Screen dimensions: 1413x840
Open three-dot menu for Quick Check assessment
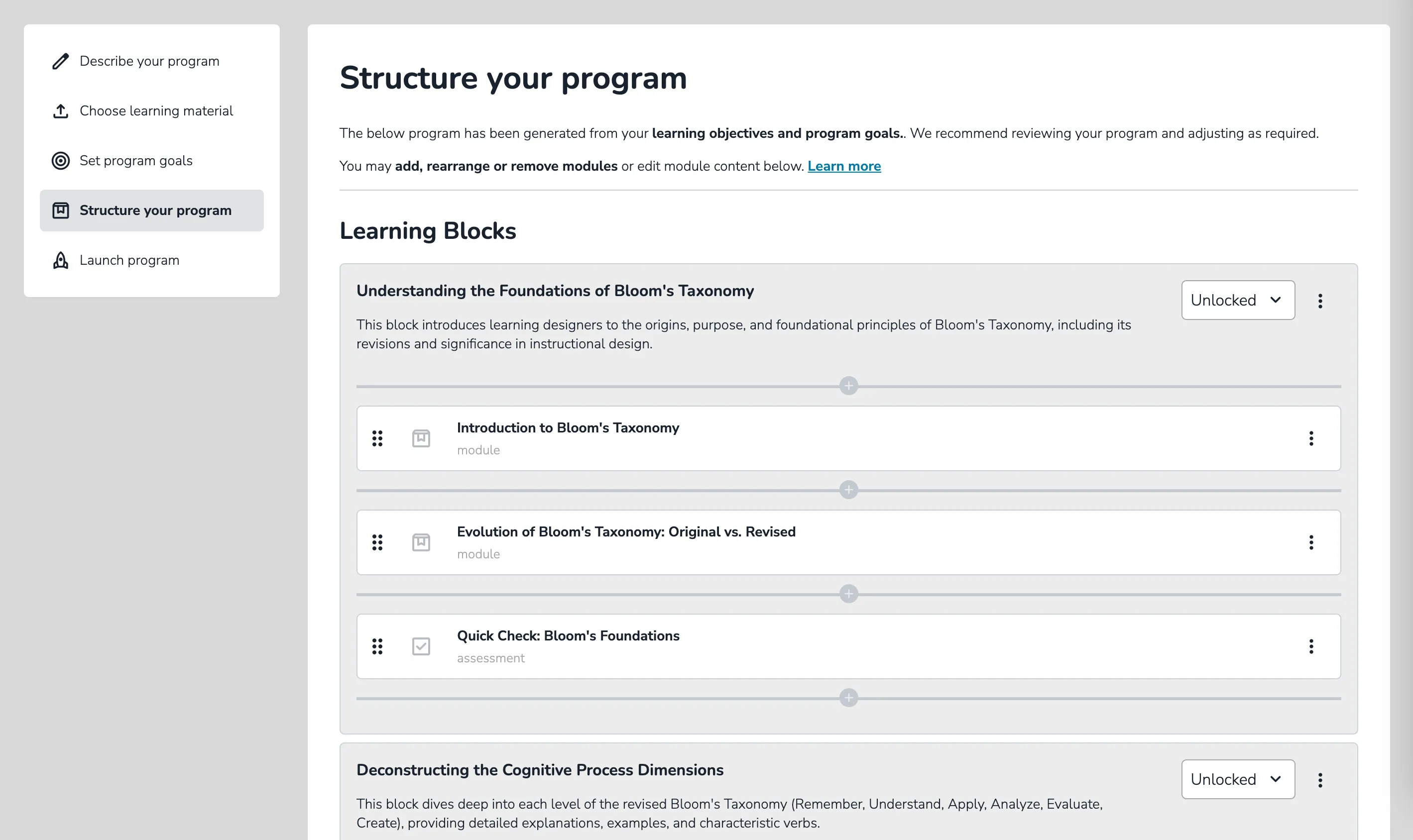(1311, 646)
